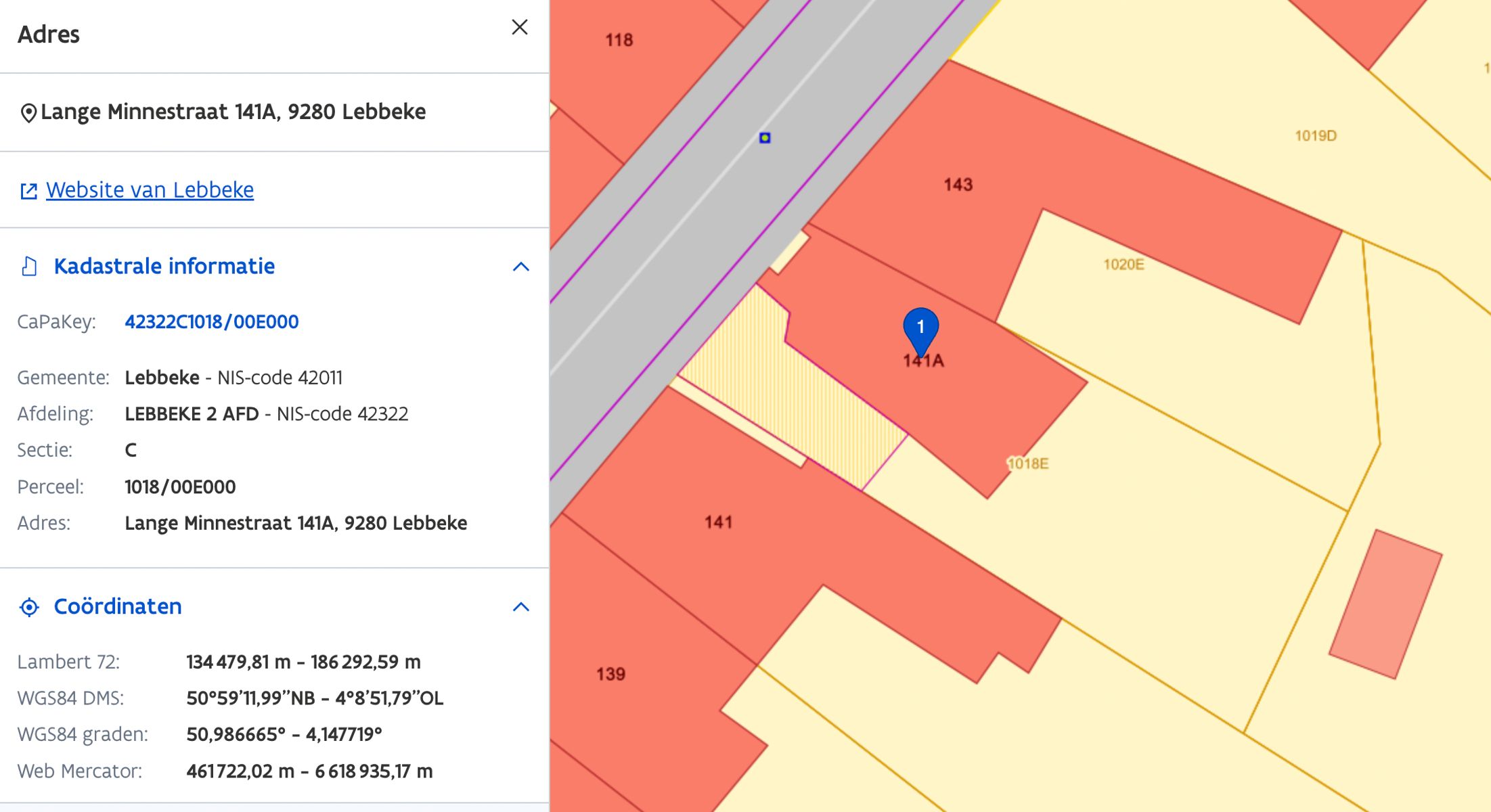Click the Coördinaten crosshair icon

pos(29,607)
